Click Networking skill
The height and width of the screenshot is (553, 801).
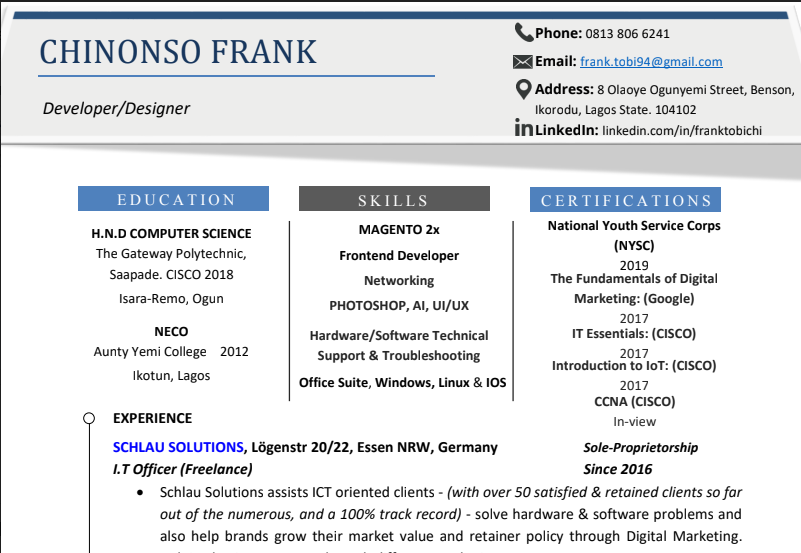399,281
